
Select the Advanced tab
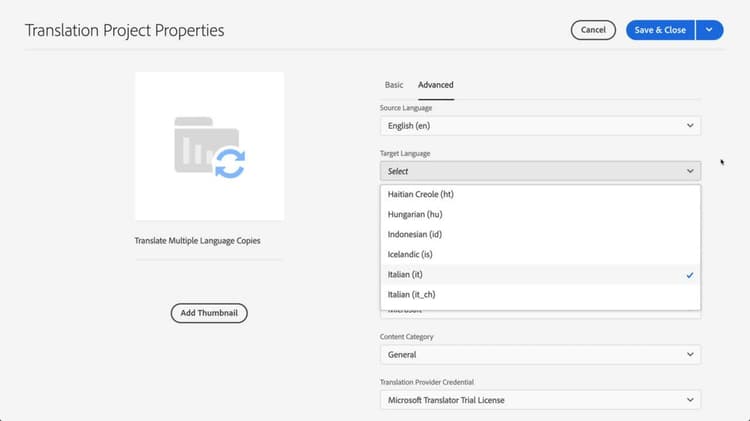pyautogui.click(x=436, y=85)
